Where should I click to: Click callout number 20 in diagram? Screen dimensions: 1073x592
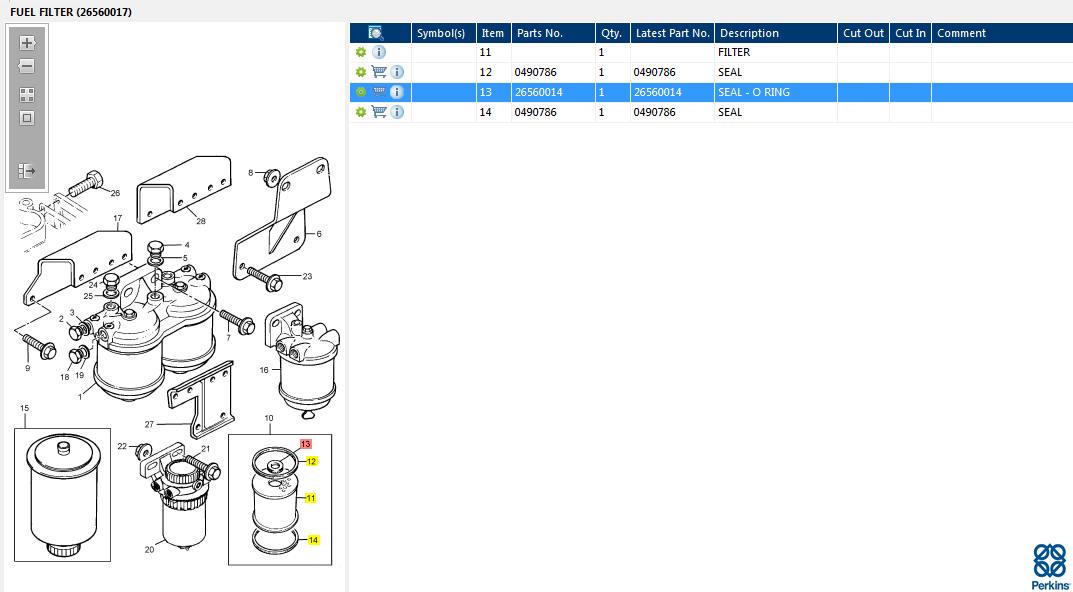149,549
